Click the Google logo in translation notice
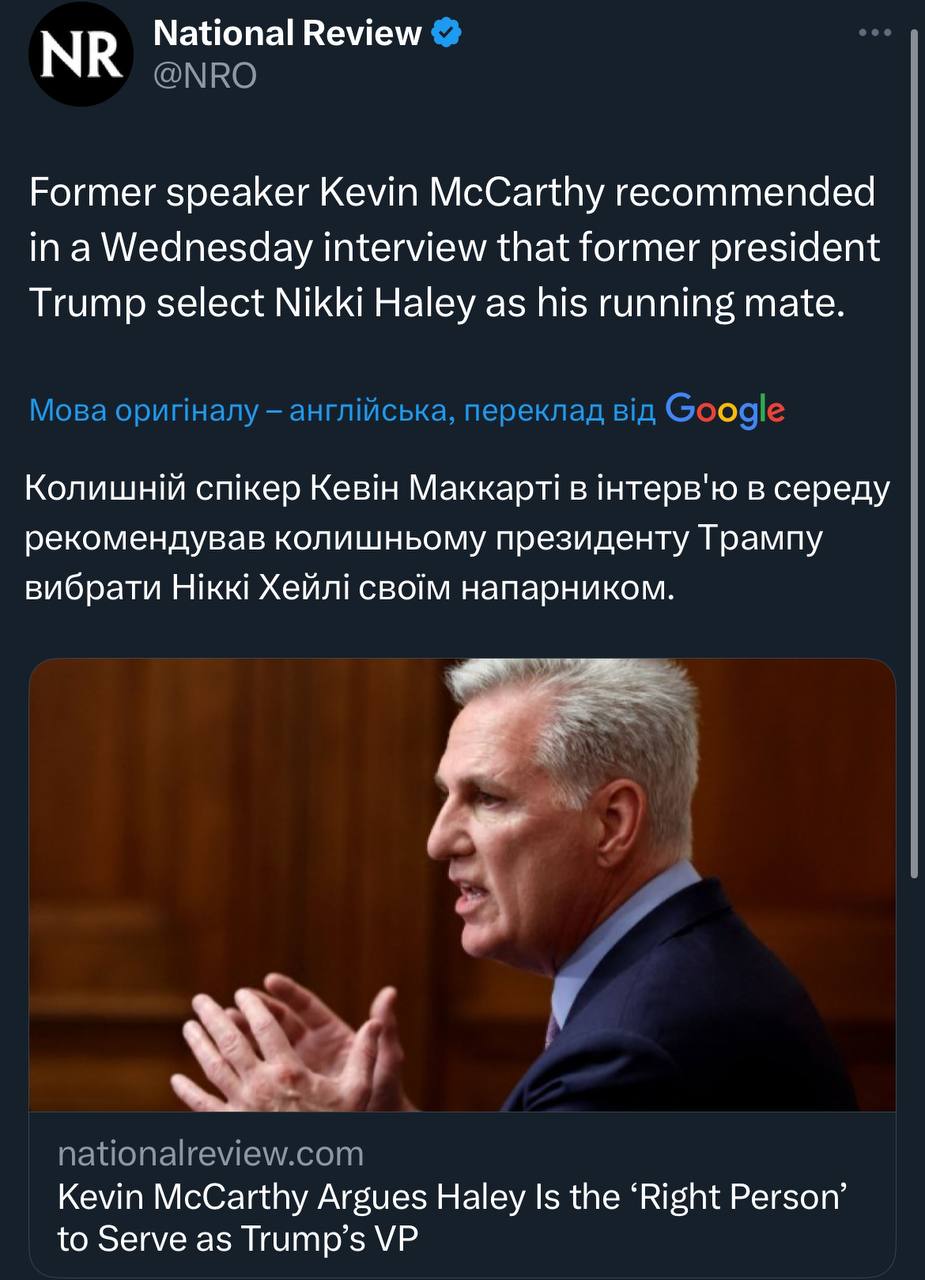This screenshot has height=1280, width=925. (x=724, y=409)
